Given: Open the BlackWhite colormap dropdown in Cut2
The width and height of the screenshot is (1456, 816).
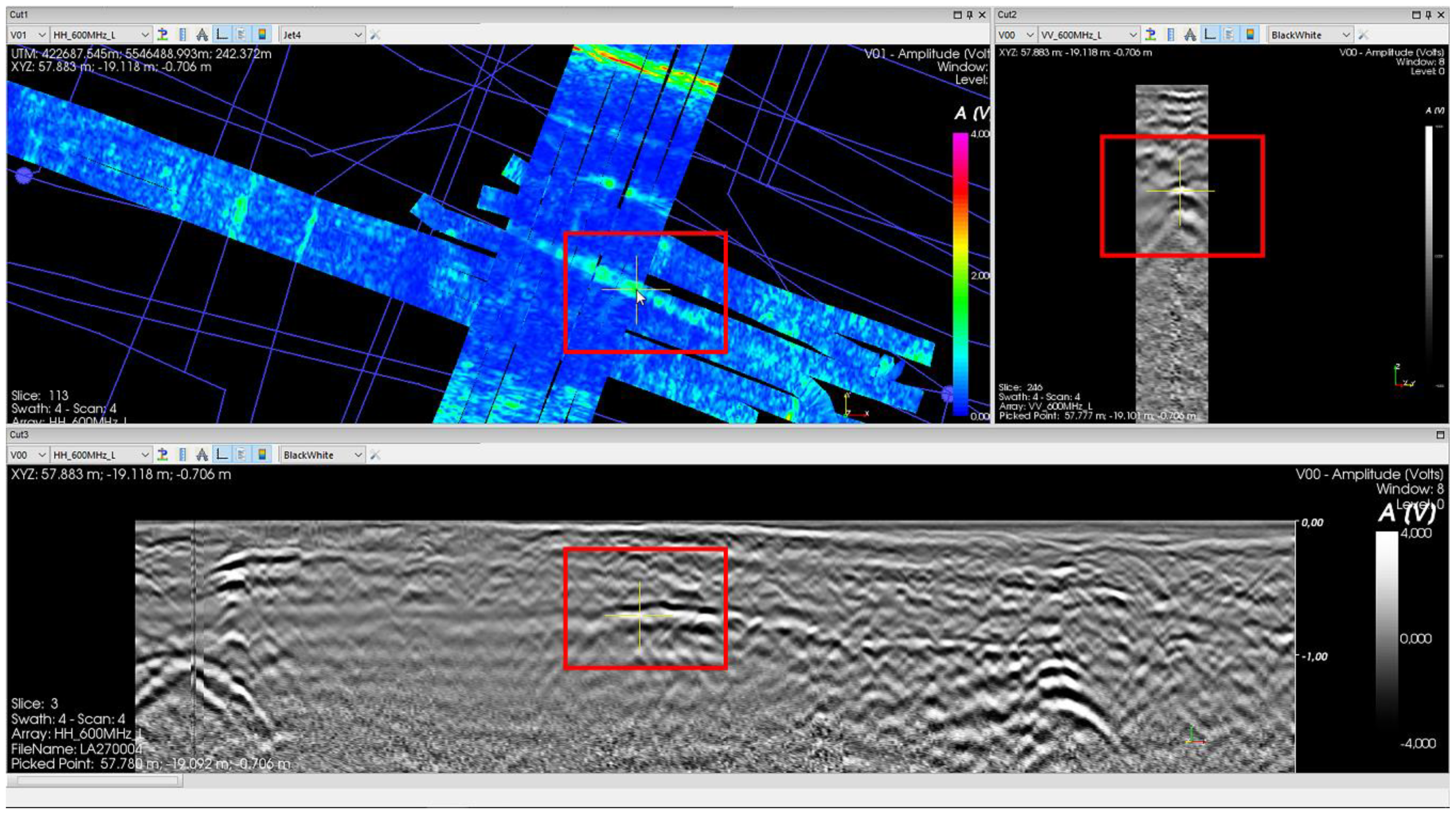Looking at the screenshot, I should (1311, 35).
